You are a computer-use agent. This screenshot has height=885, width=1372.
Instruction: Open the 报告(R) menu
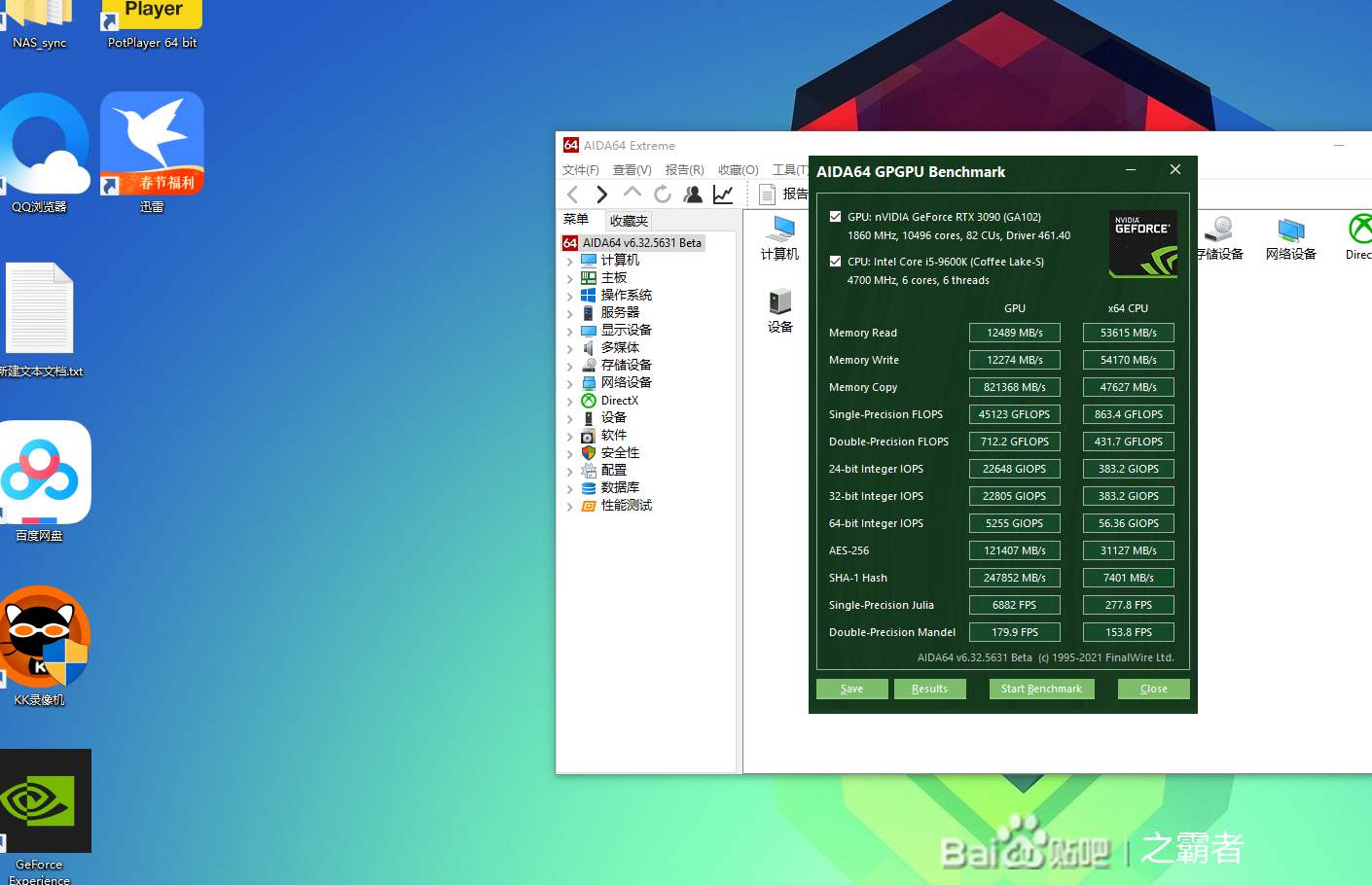click(685, 170)
